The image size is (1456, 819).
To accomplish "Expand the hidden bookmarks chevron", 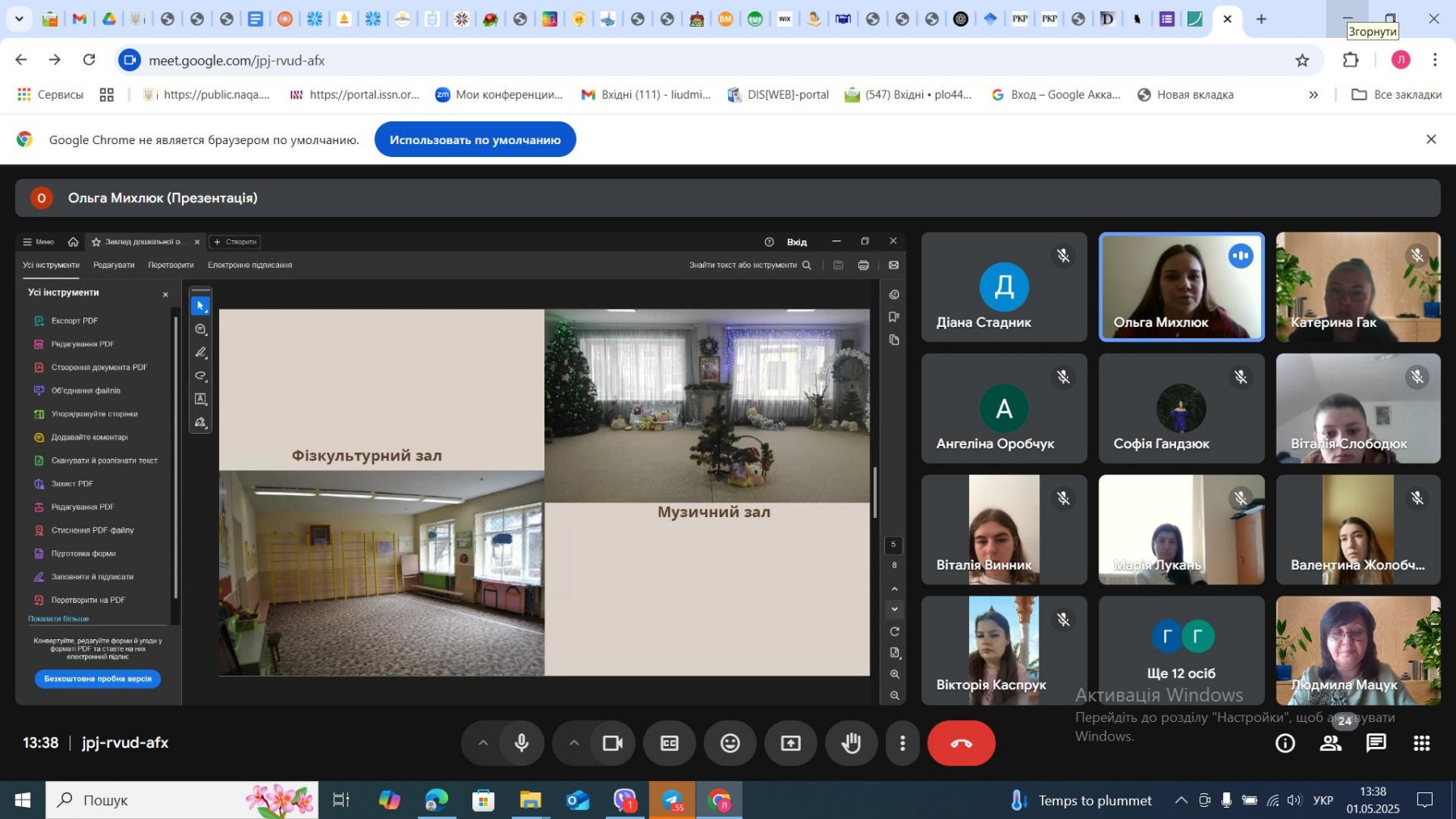I will pyautogui.click(x=1314, y=95).
